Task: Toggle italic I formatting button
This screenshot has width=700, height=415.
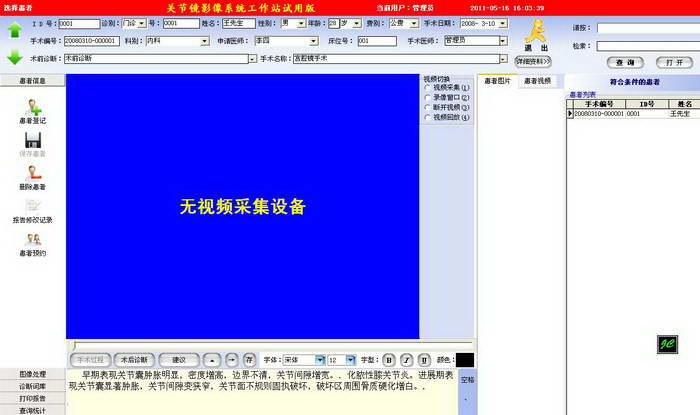Action: click(407, 360)
